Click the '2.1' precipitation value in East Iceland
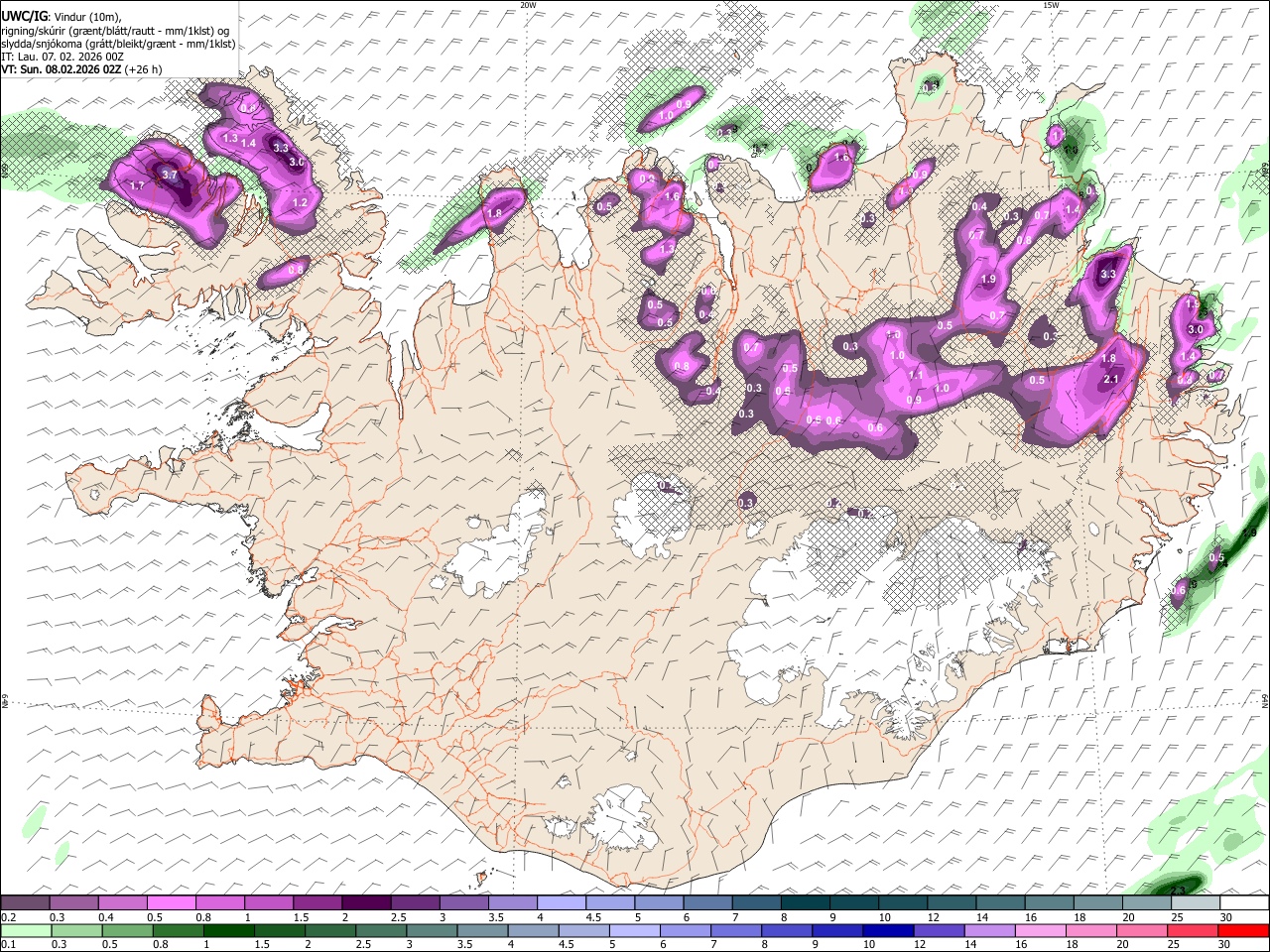Viewport: 1270px width, 952px height. 1111,379
